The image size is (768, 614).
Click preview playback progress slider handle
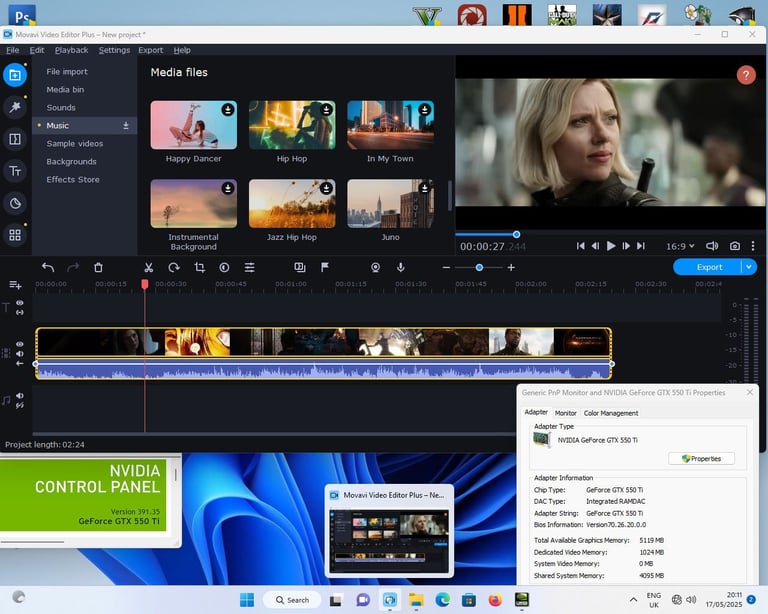coord(516,235)
